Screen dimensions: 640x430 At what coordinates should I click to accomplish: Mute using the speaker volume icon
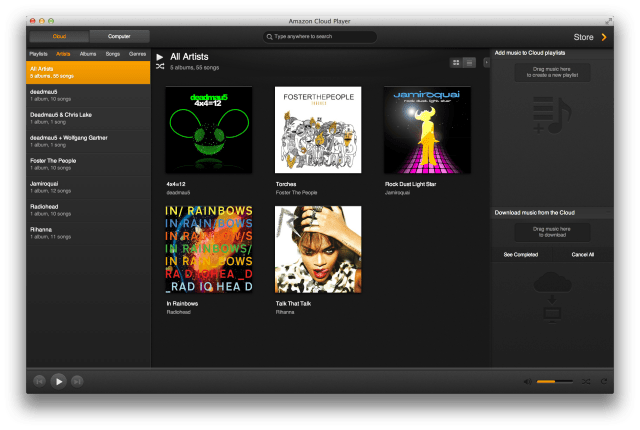(527, 381)
